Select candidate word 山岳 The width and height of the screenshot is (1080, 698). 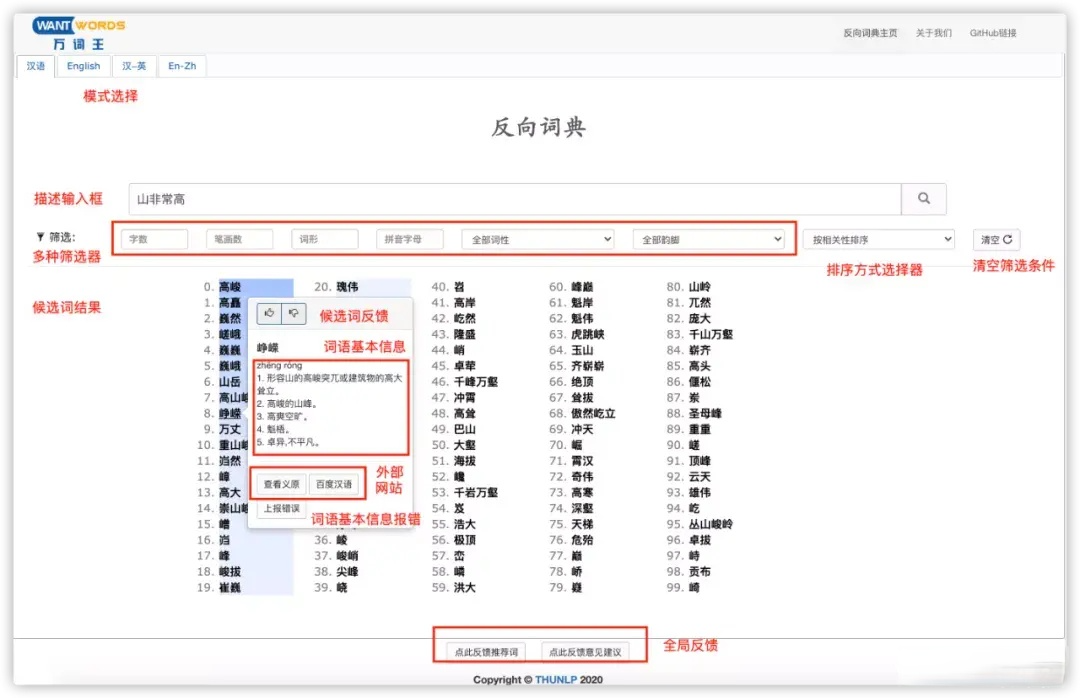(x=230, y=382)
